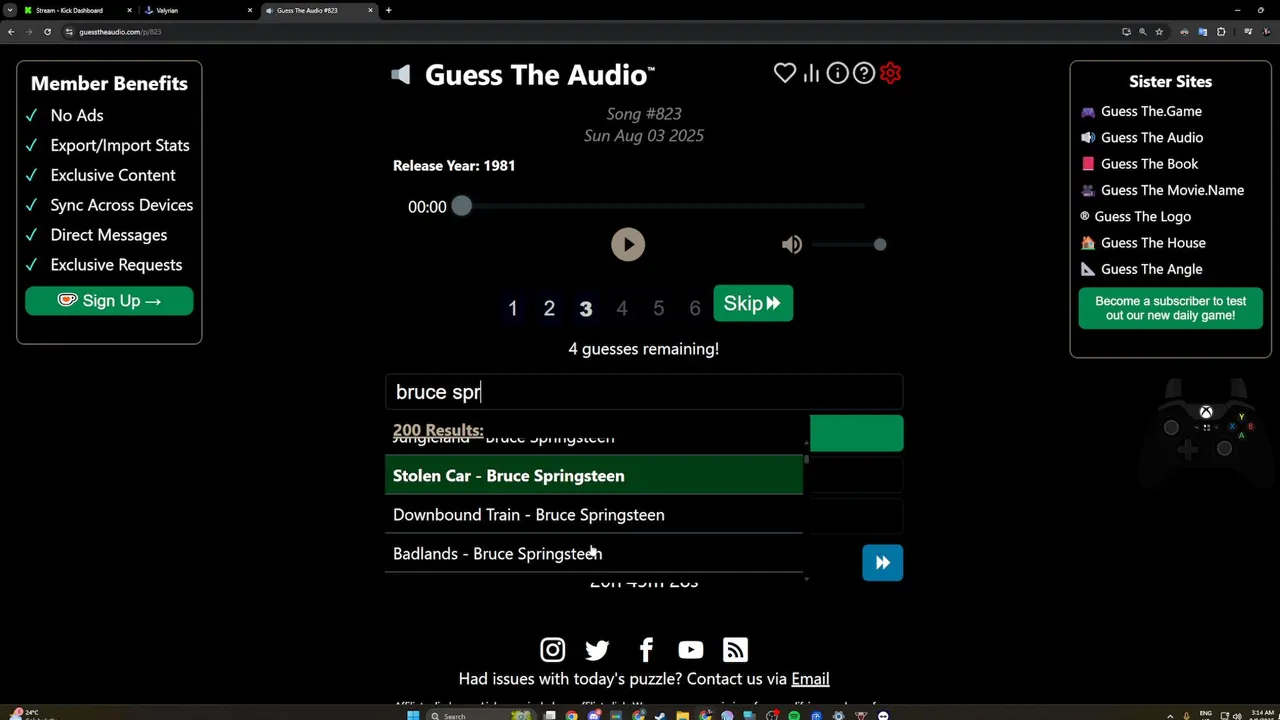Click the browser back arrow
Screen dimensions: 1280x720
tap(11, 32)
